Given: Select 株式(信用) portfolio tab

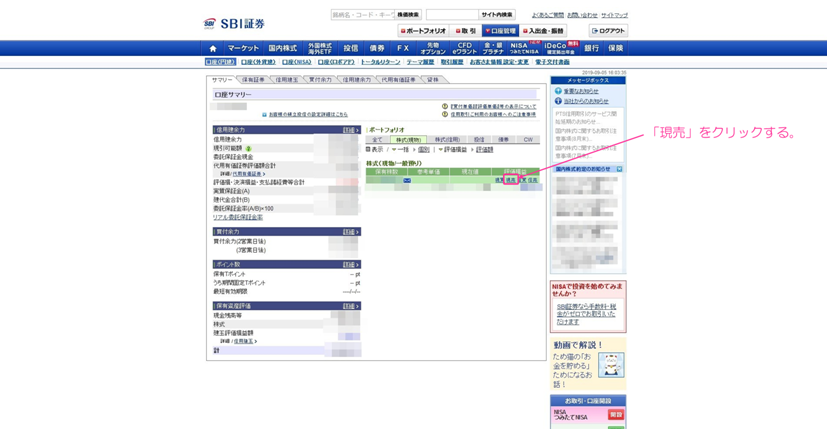Looking at the screenshot, I should point(446,140).
